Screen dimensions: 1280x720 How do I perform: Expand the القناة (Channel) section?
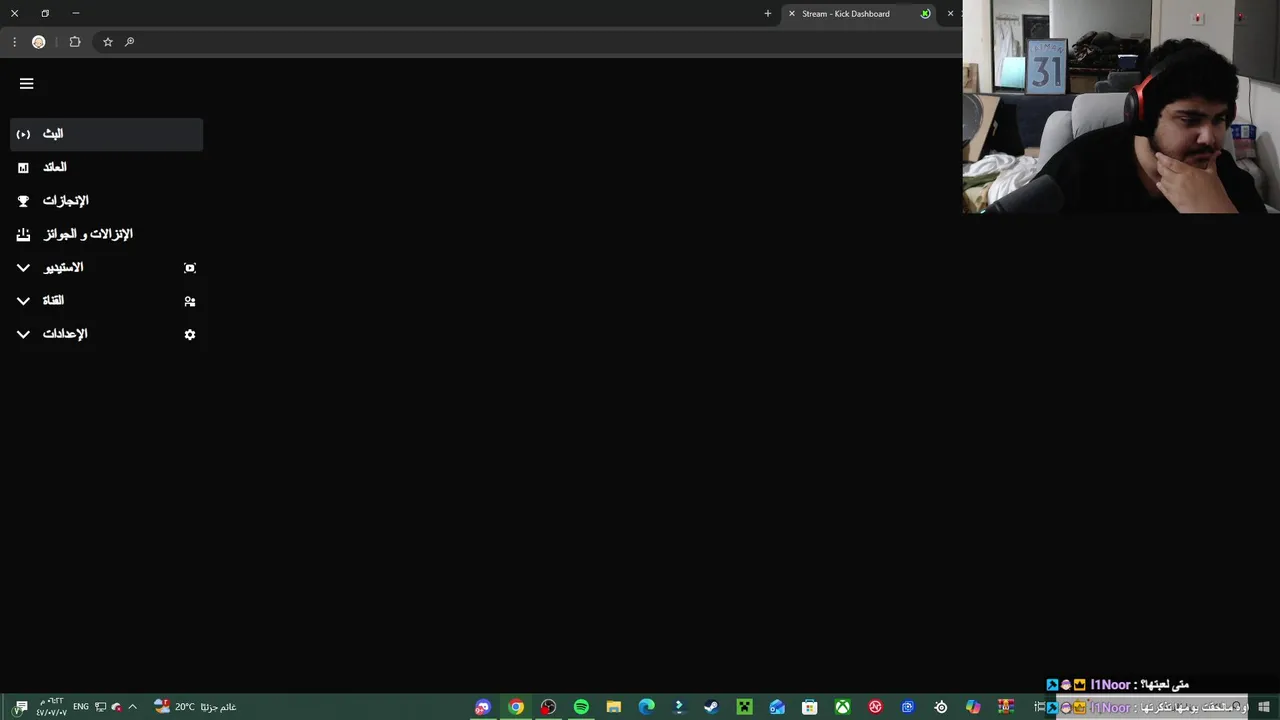point(107,301)
